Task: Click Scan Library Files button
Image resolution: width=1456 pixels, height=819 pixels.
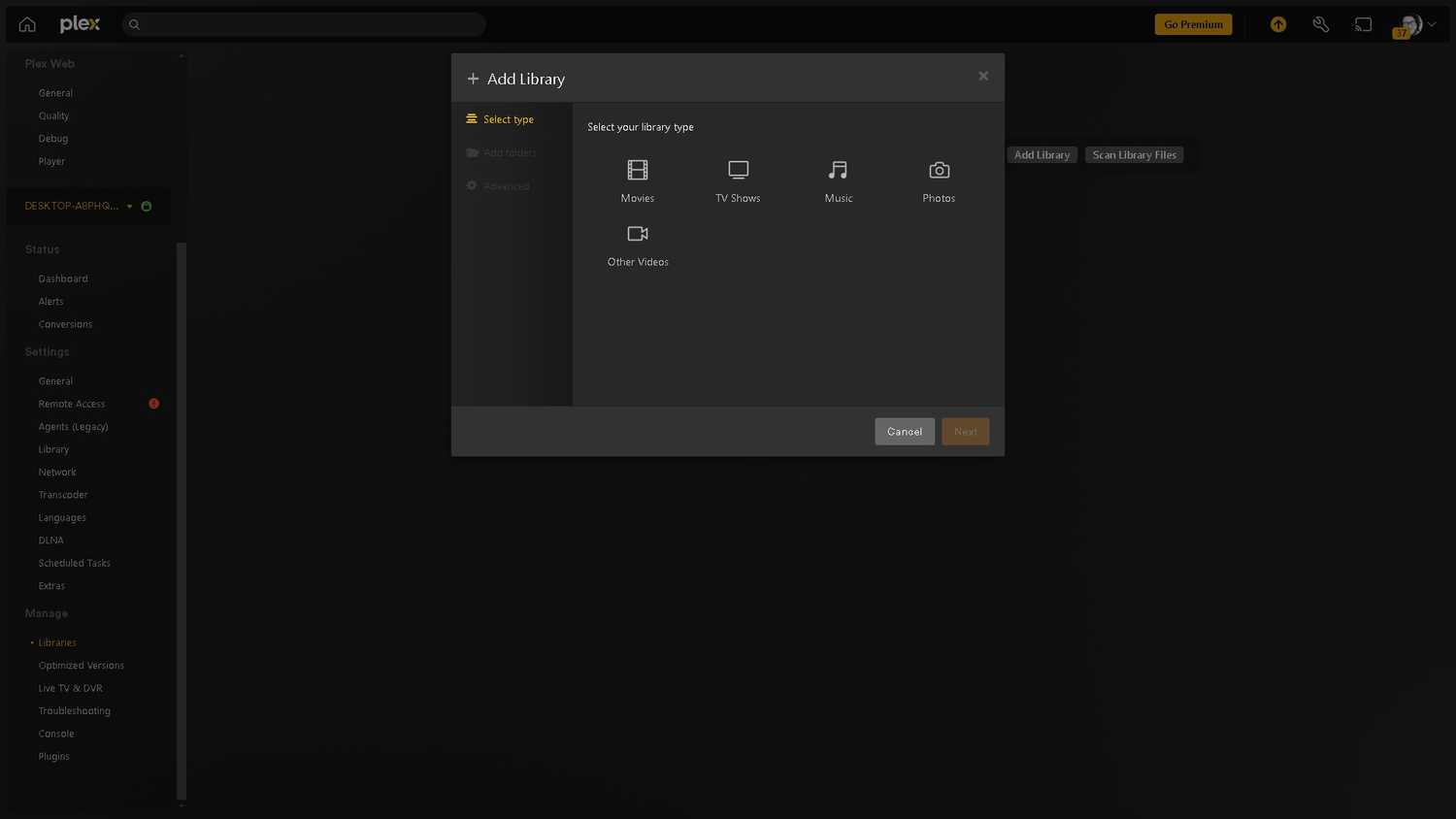Action: pos(1134,155)
